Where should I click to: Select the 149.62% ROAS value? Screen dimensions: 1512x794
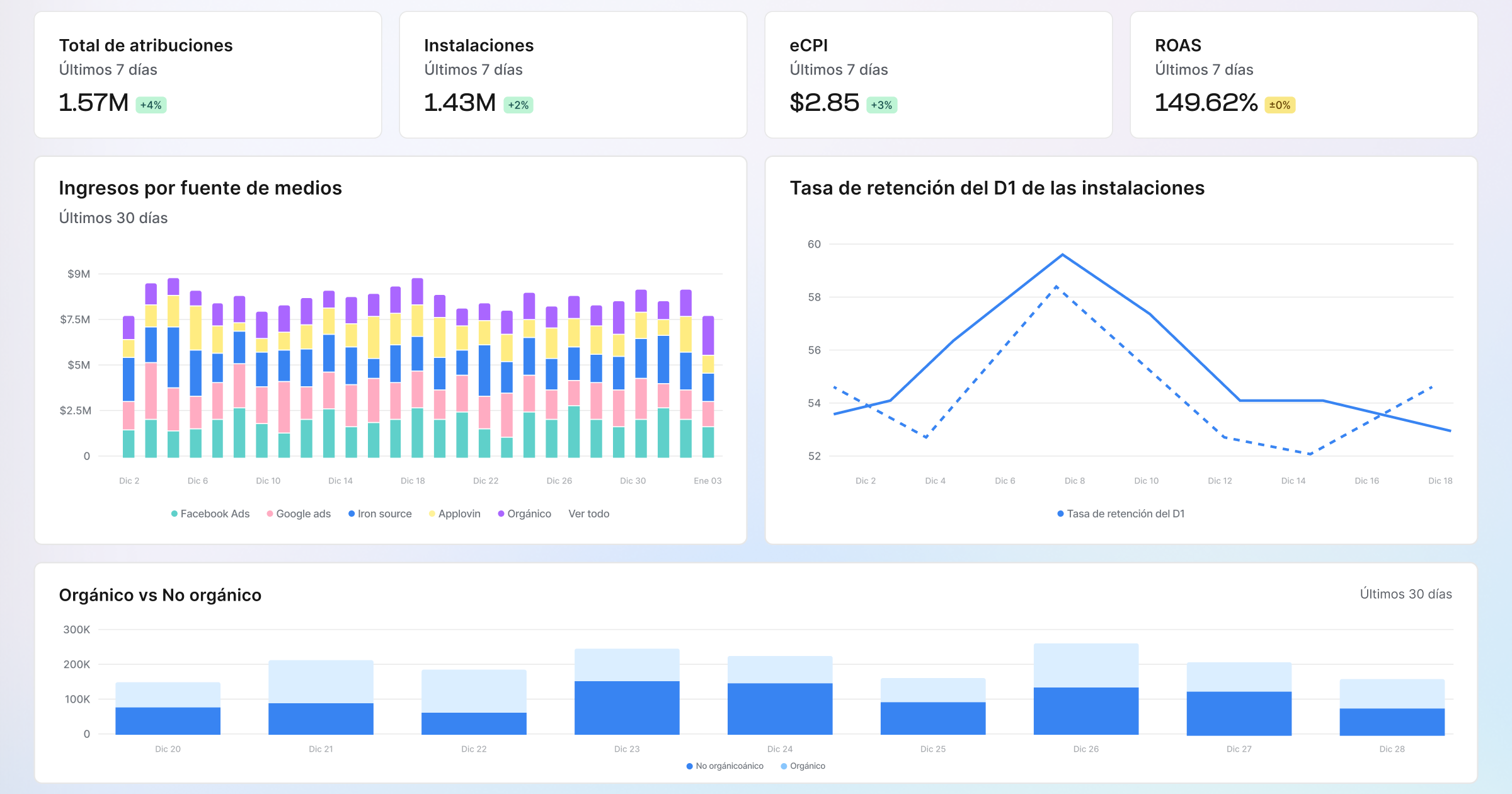pos(1206,103)
